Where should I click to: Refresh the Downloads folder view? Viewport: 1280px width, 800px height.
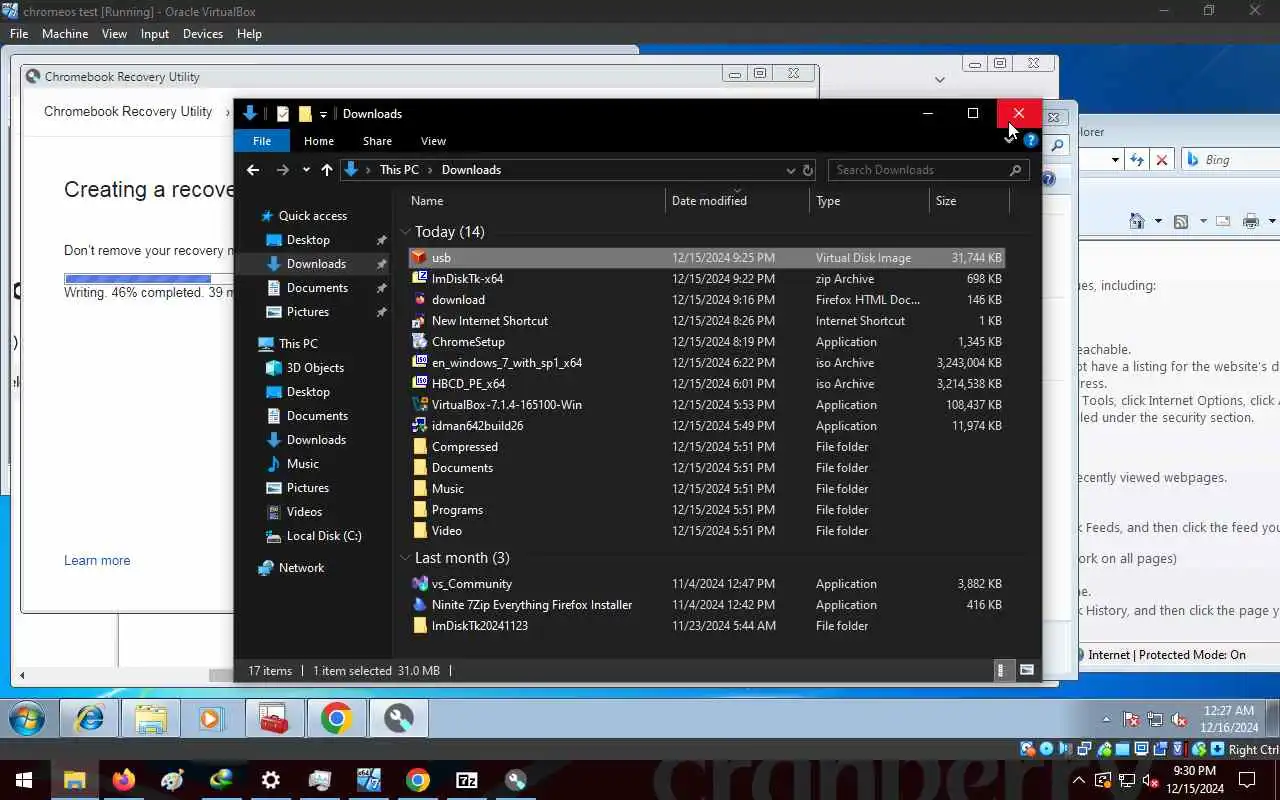tap(808, 170)
